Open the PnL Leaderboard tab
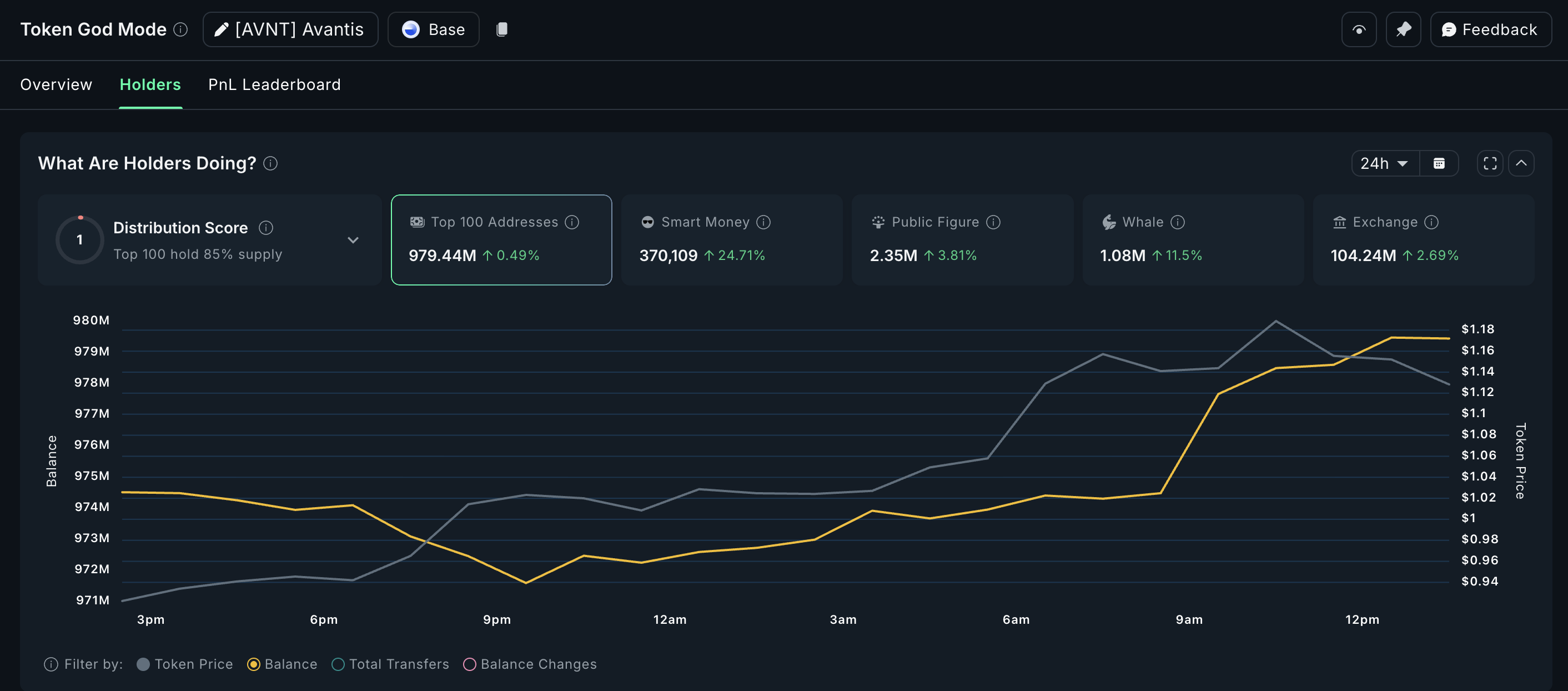1568x691 pixels. coord(274,84)
